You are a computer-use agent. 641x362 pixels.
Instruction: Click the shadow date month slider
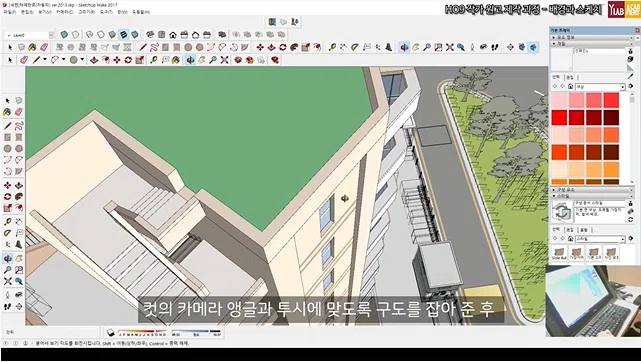(142, 333)
